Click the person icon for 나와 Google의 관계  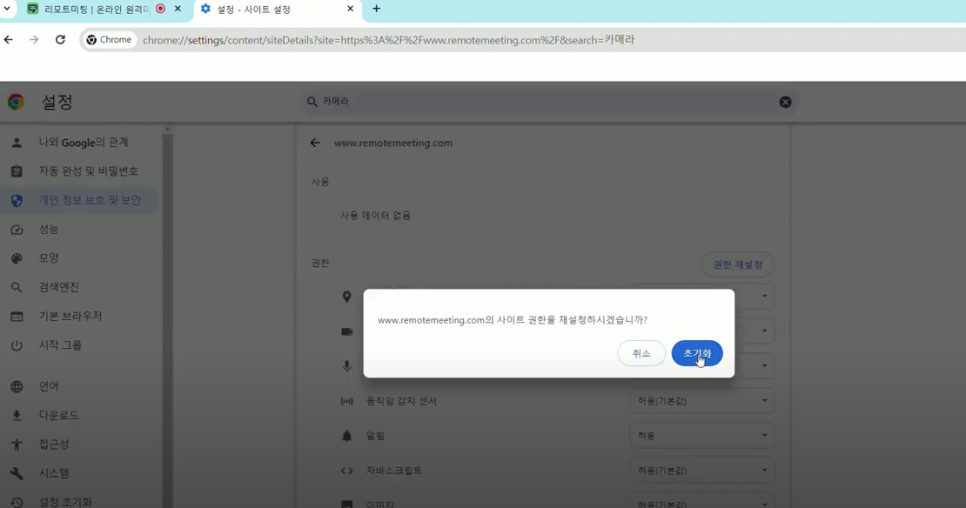(x=17, y=142)
